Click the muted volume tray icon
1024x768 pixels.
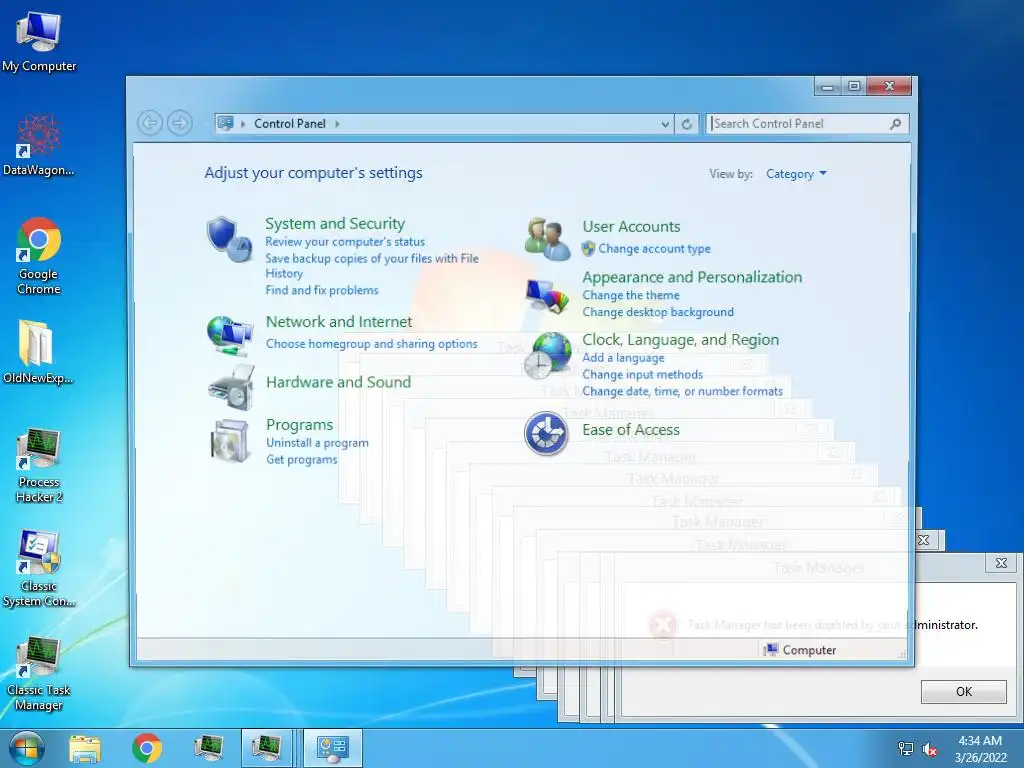[930, 749]
